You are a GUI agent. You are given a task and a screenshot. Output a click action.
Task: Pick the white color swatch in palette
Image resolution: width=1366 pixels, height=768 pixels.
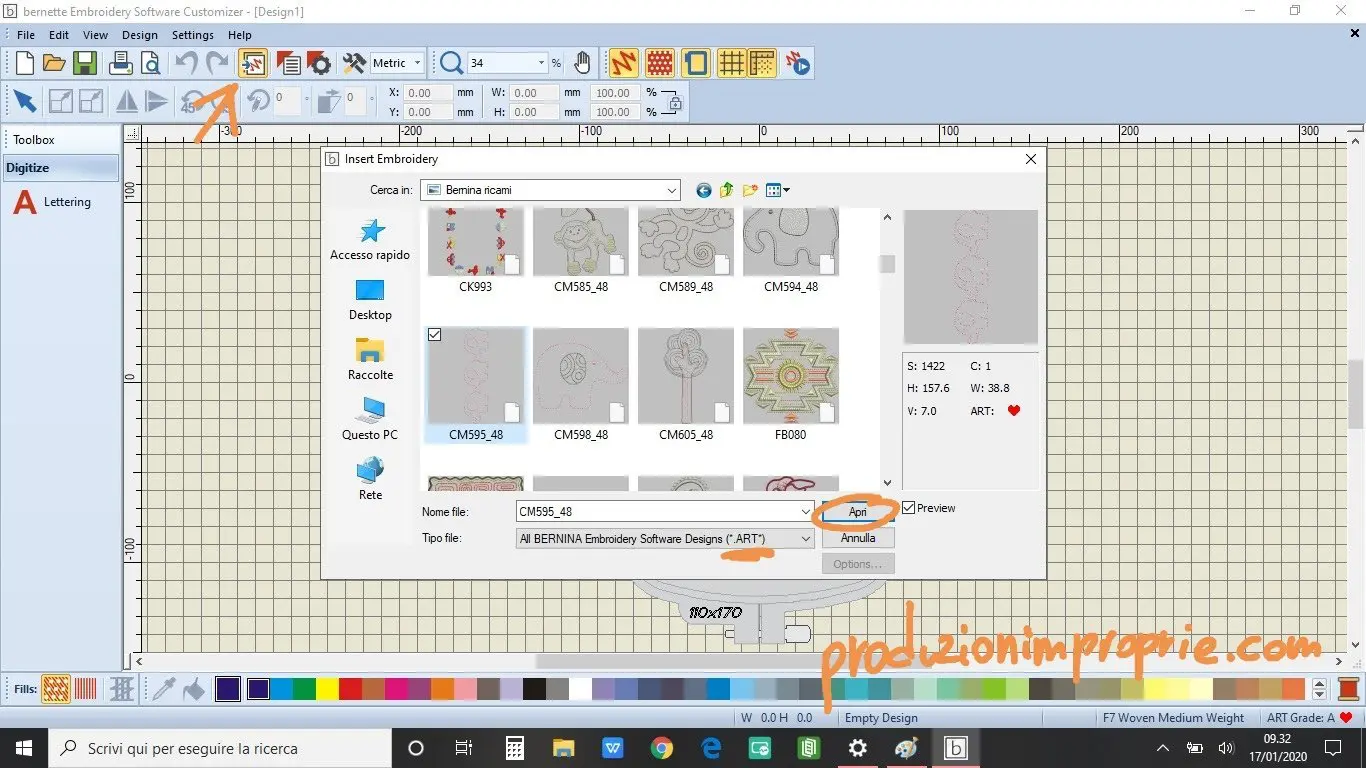click(580, 689)
